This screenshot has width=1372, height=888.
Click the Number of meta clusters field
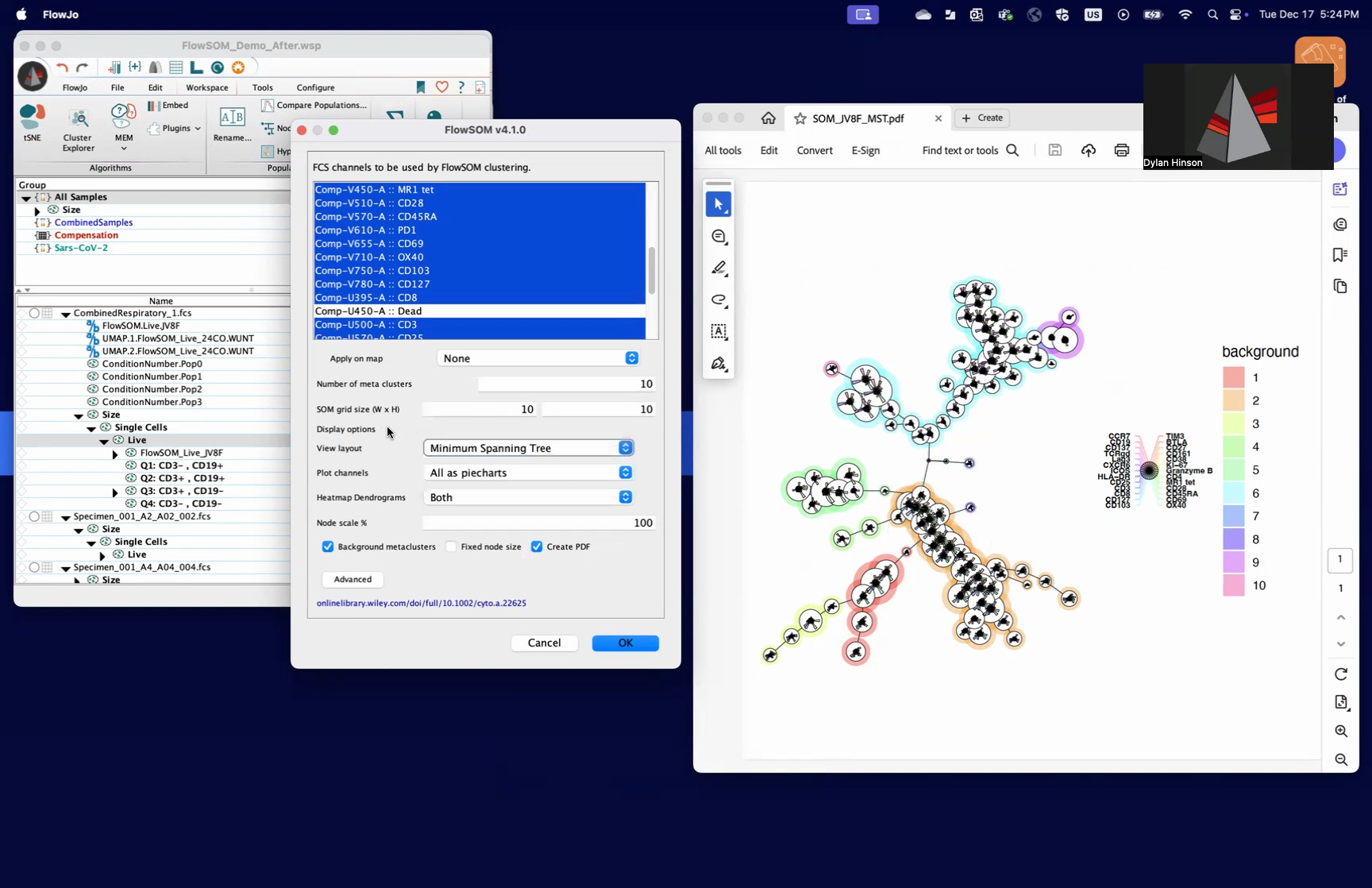[567, 384]
